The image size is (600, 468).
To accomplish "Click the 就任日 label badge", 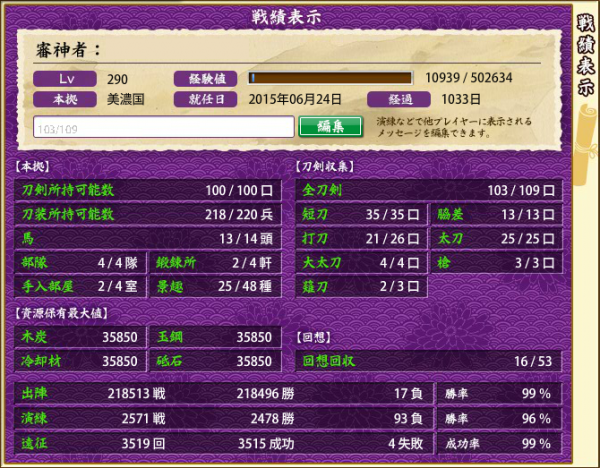I will click(205, 99).
